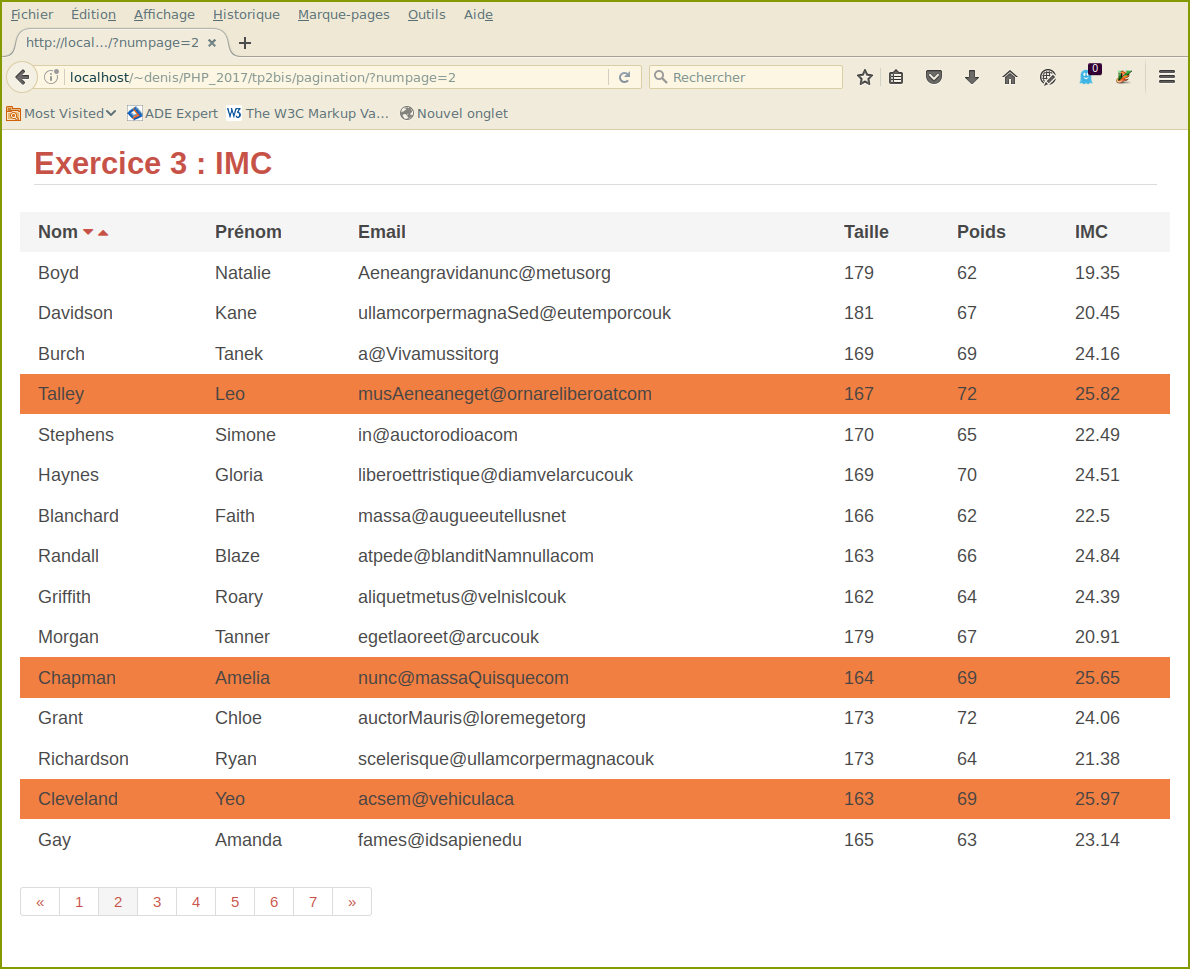Screen dimensions: 1190x969
Task: Sort Nom column descending with down arrow
Action: [88, 233]
